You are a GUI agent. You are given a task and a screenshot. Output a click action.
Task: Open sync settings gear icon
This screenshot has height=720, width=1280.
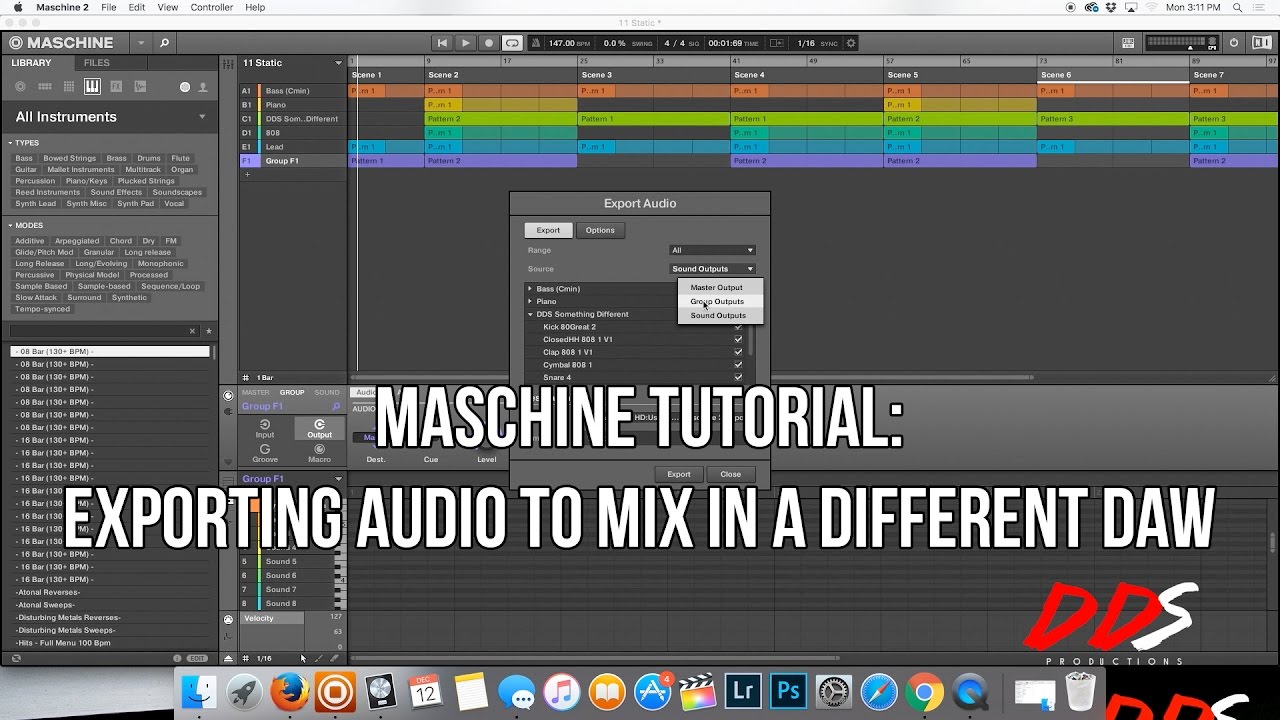(851, 43)
